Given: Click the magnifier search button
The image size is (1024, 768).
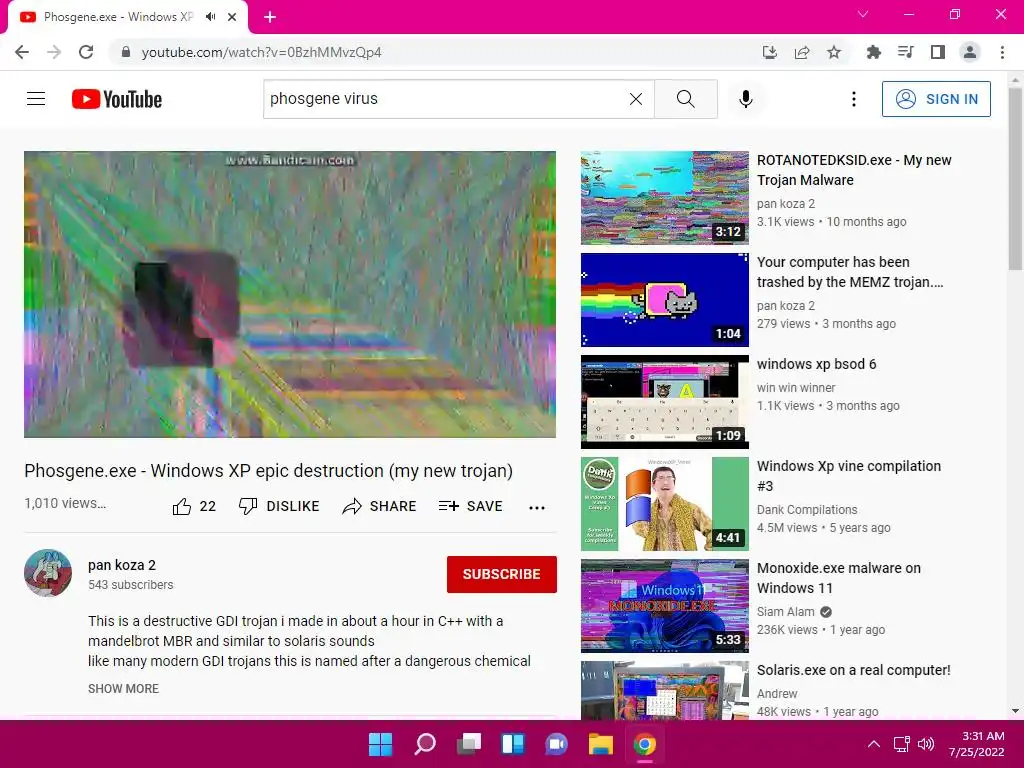Looking at the screenshot, I should pos(686,99).
